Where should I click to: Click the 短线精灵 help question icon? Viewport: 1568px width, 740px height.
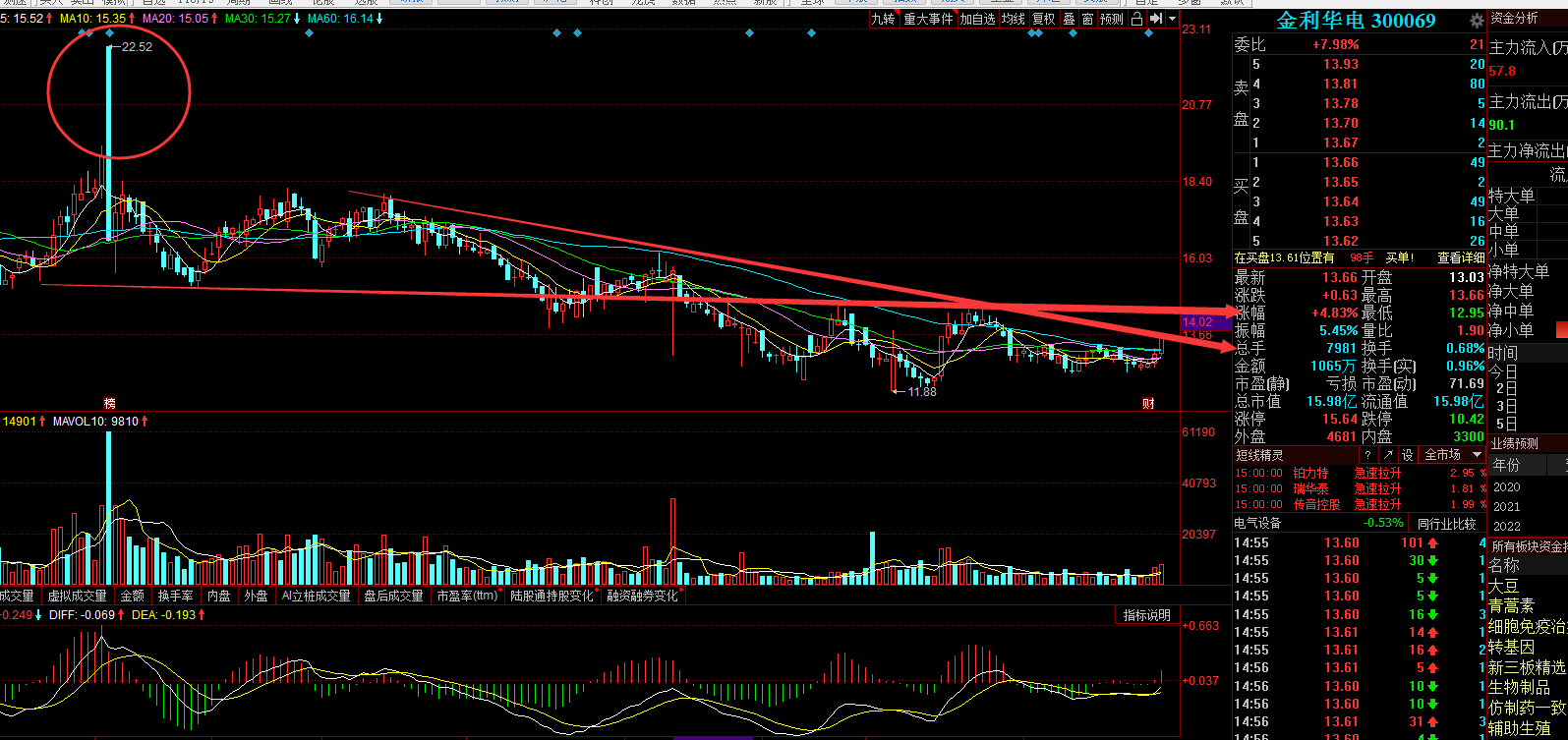(1367, 455)
